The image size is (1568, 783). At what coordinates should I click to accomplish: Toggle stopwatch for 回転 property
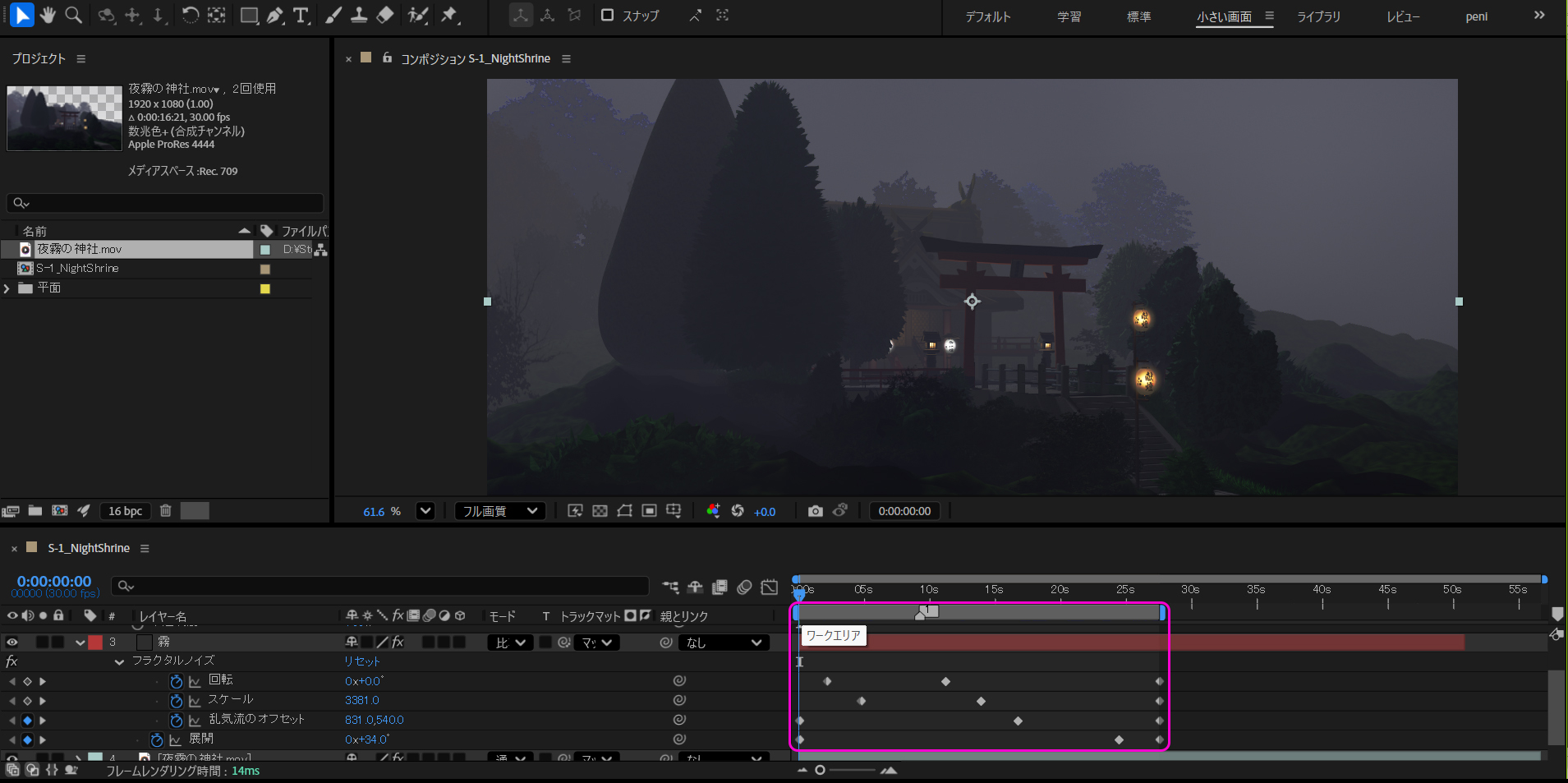pos(176,681)
